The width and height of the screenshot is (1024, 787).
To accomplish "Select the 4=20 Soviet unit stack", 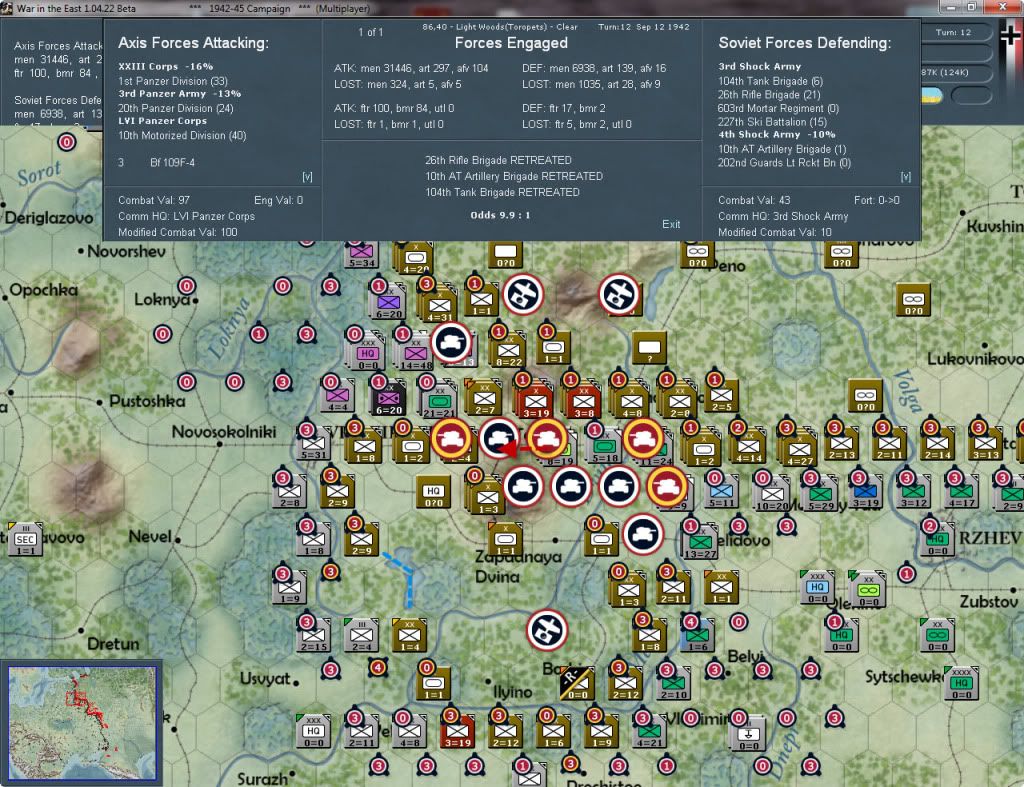I will [415, 258].
